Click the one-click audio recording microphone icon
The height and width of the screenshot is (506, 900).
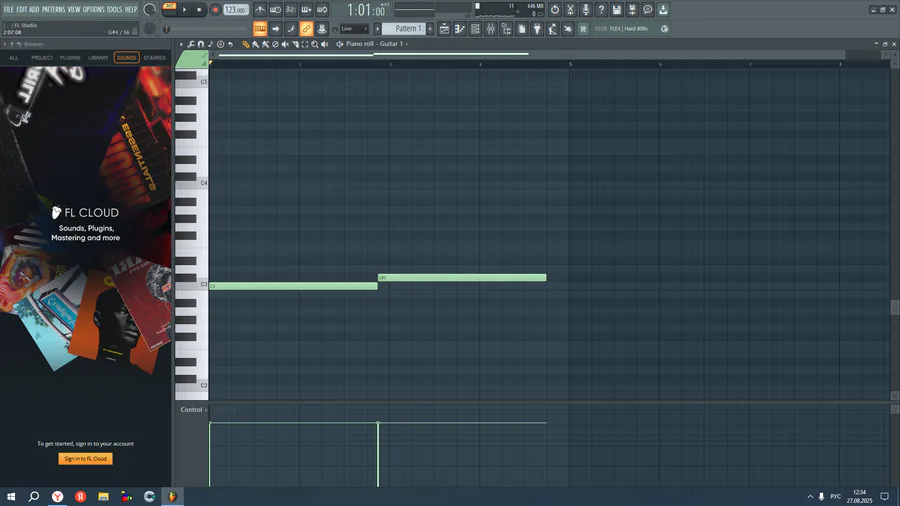coord(585,10)
